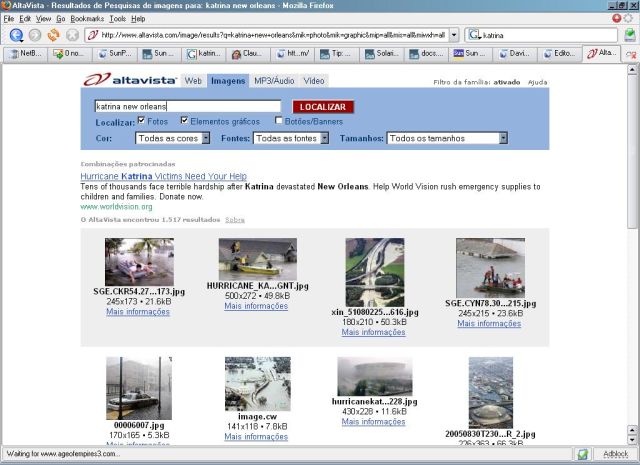Click the activity throbber icon at top right
640x465 pixels.
(x=628, y=18)
